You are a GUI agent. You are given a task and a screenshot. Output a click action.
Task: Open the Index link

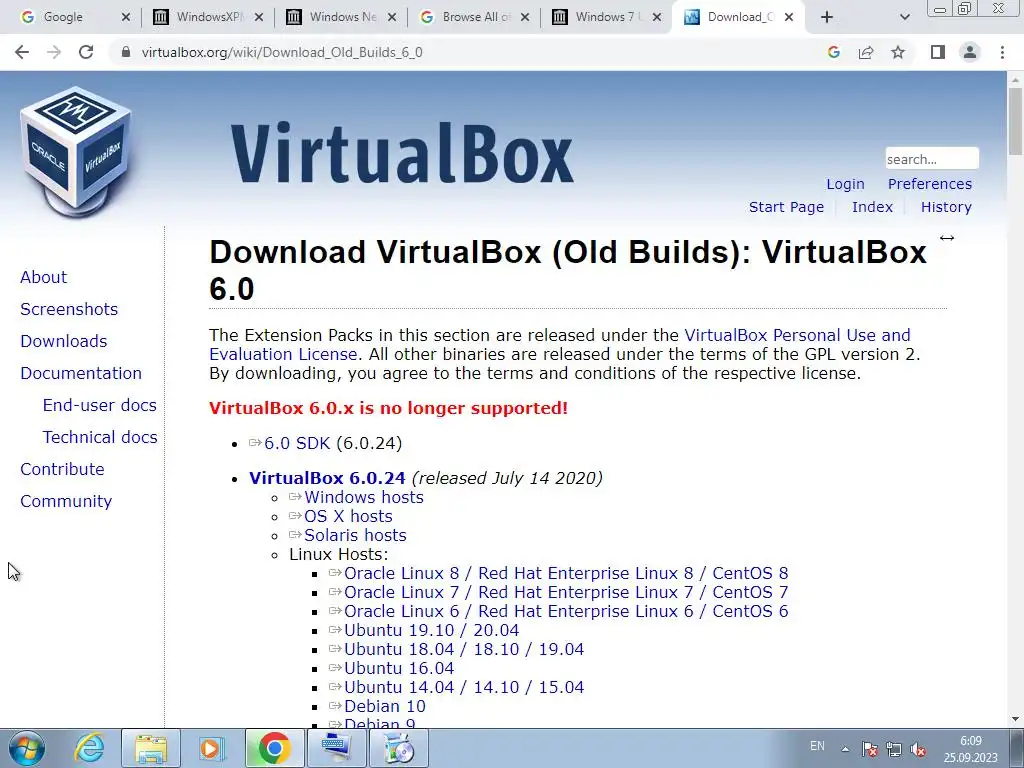click(872, 207)
